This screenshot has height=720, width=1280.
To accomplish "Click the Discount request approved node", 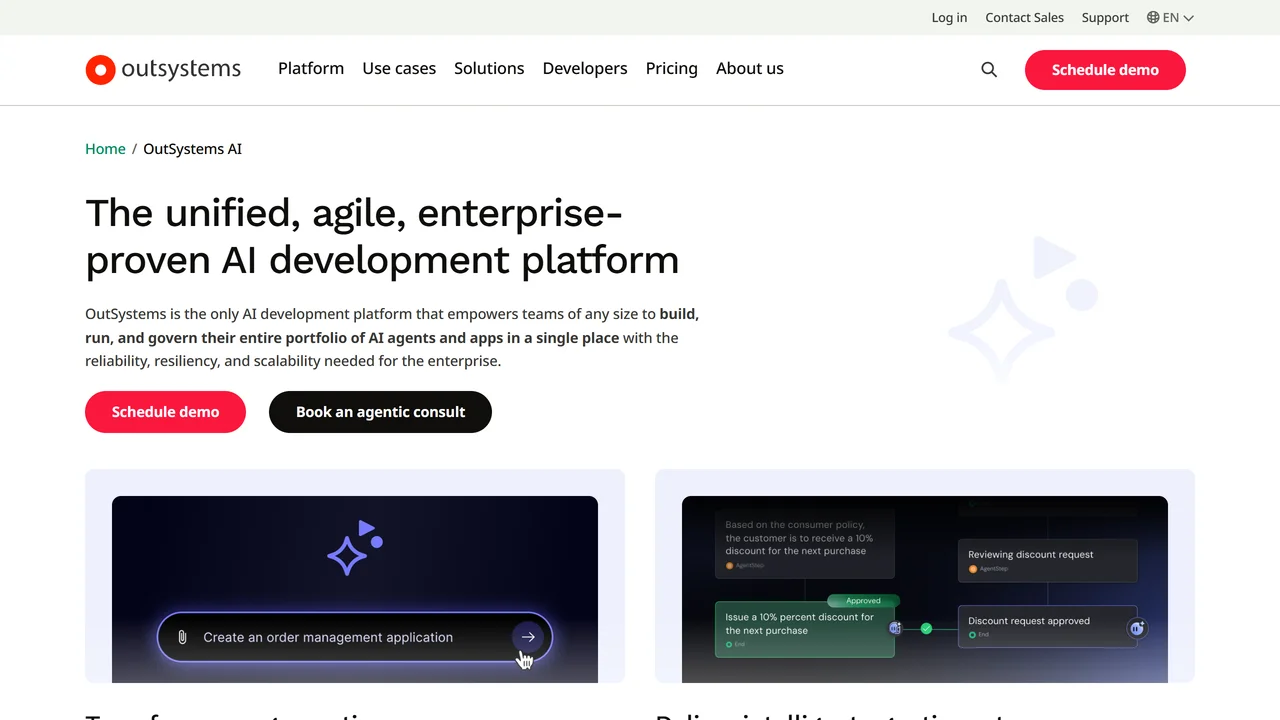I will pyautogui.click(x=1047, y=627).
